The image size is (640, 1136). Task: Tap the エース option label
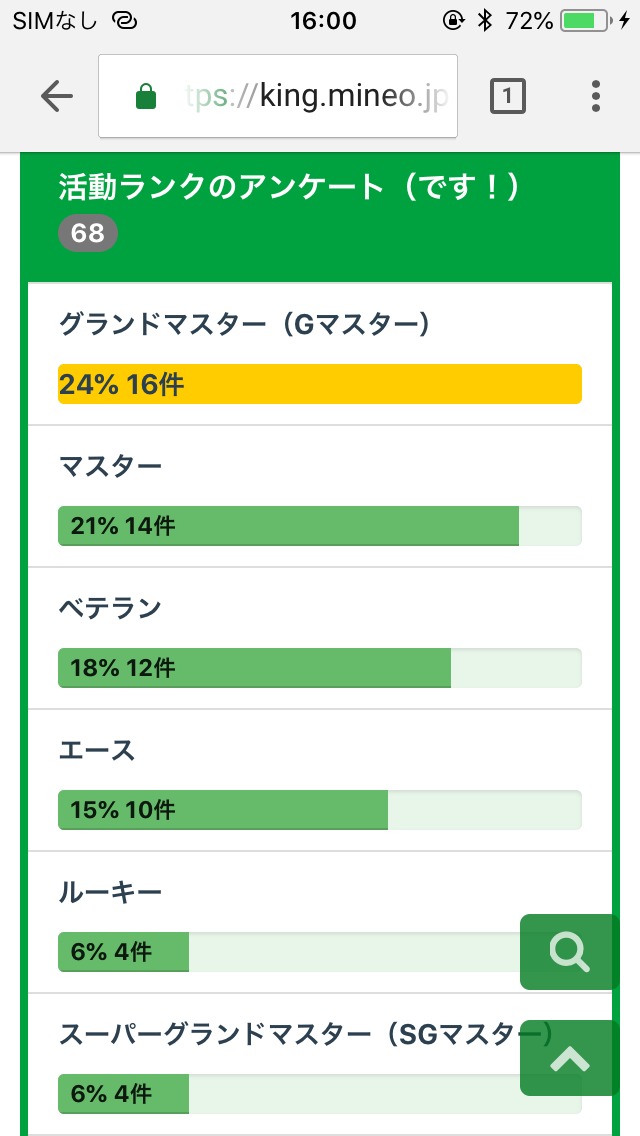(96, 750)
